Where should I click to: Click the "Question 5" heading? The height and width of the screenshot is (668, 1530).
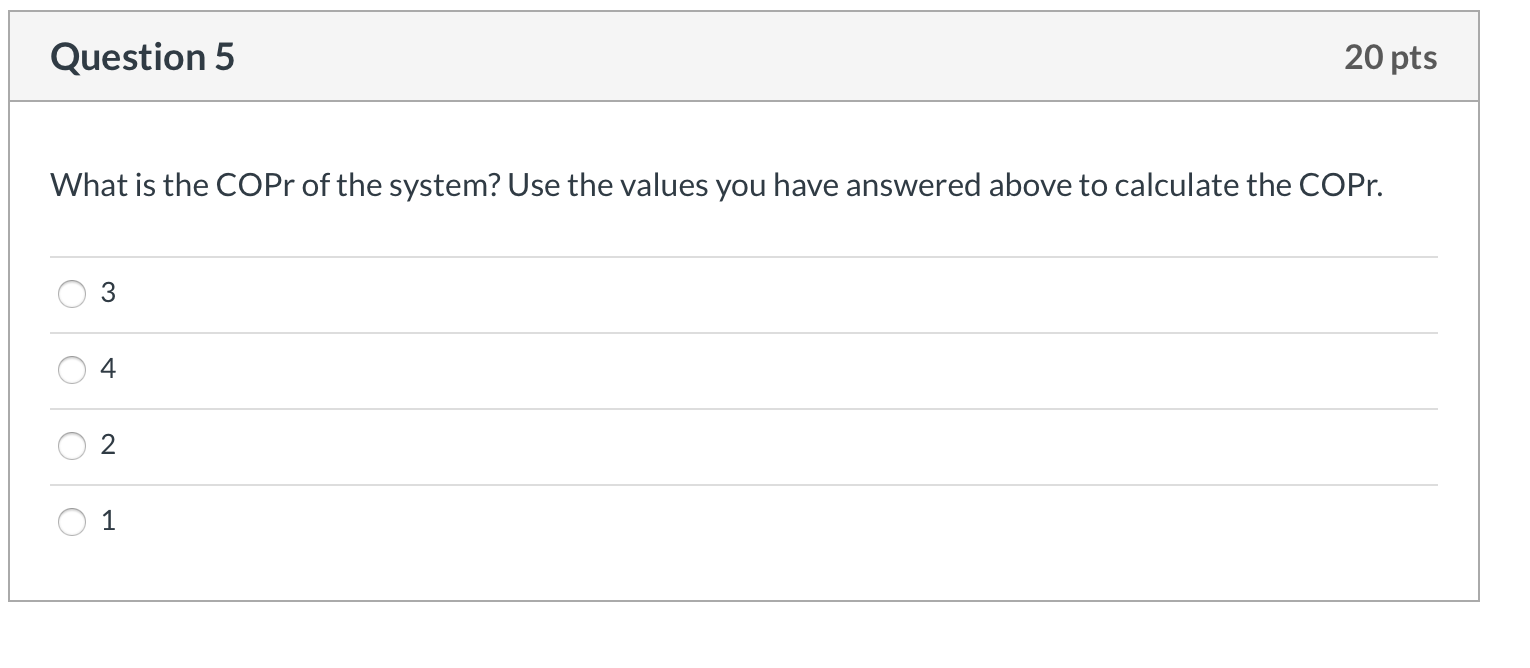[143, 57]
